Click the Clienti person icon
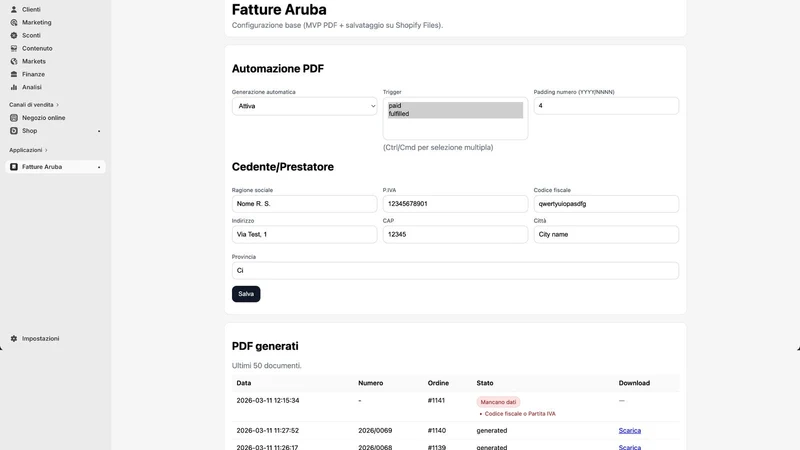Image resolution: width=800 pixels, height=450 pixels. coord(14,9)
